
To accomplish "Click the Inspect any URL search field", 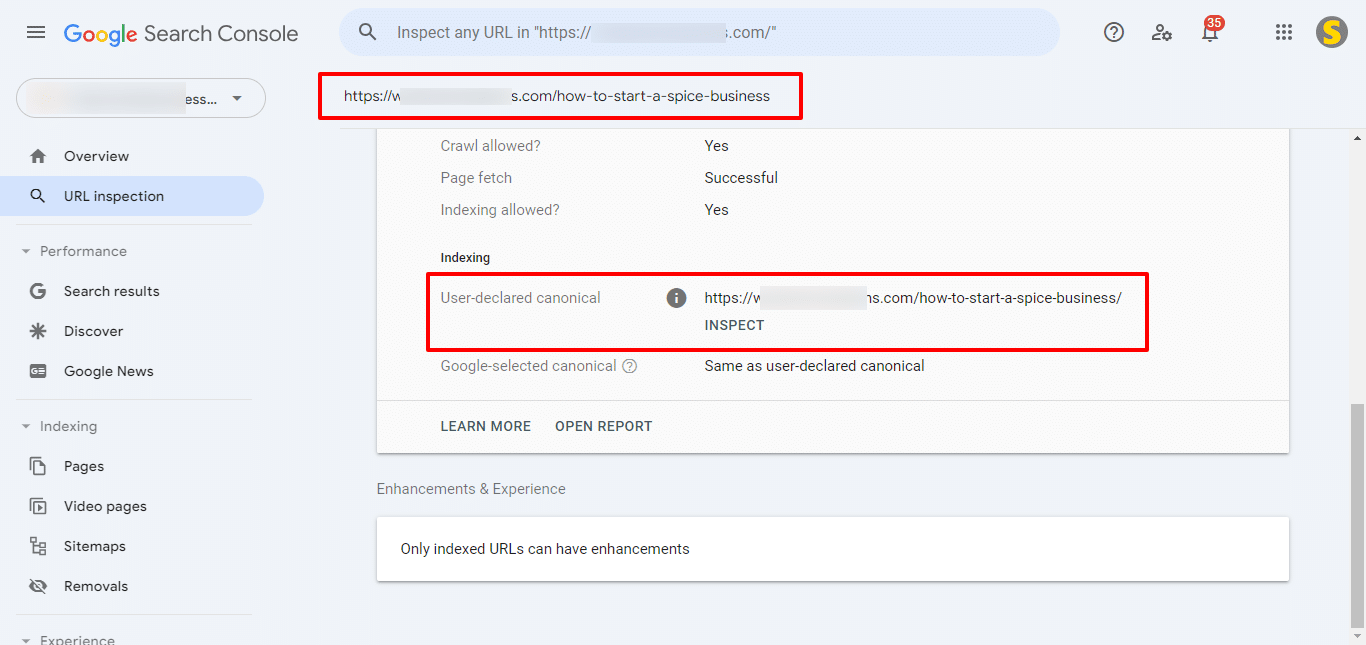I will [699, 32].
